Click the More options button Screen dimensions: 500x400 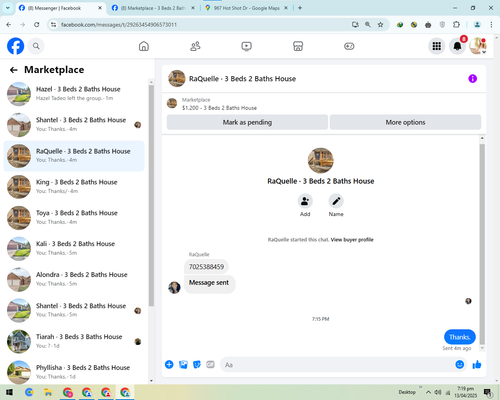tap(405, 122)
